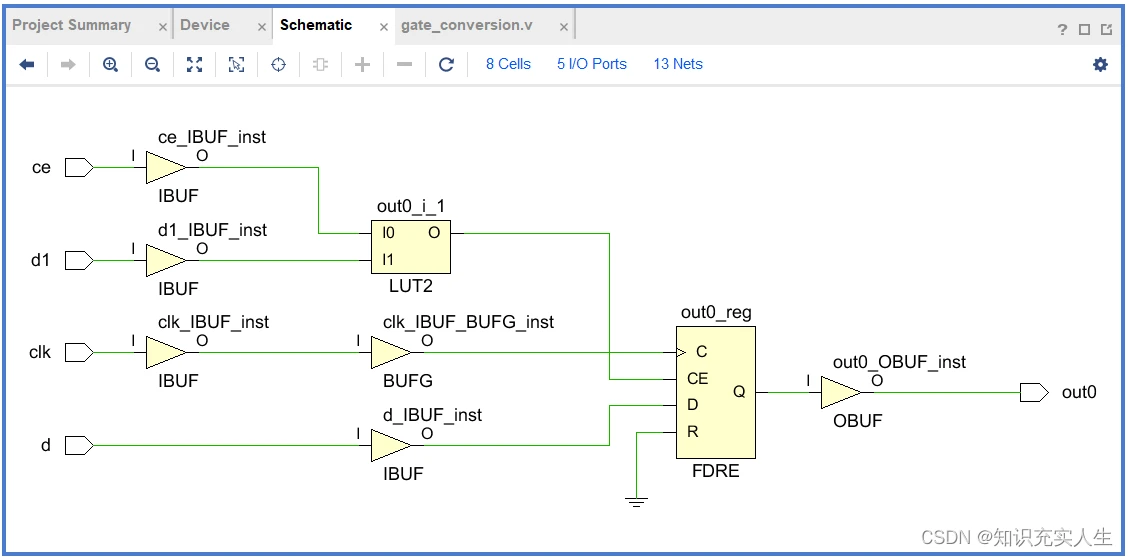Switch to the Project Summary tab

(x=72, y=25)
